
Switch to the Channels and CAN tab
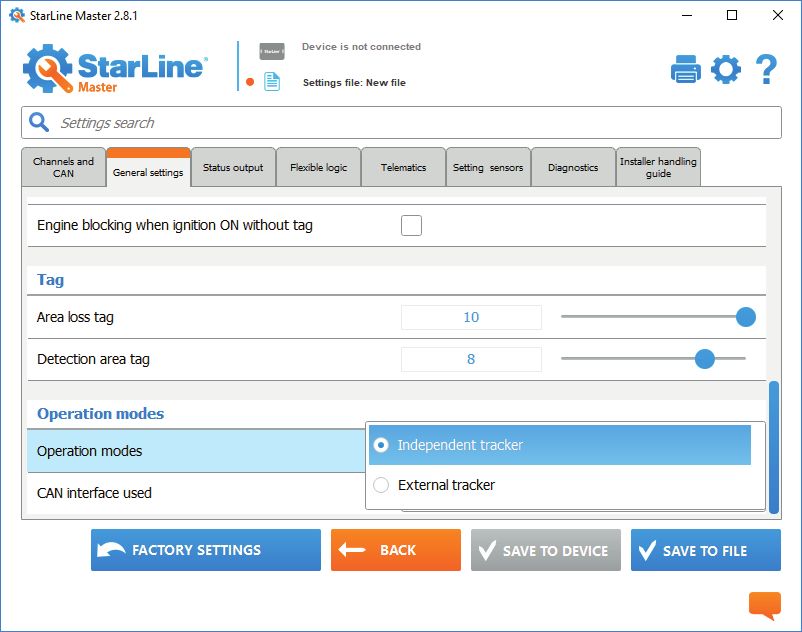tap(63, 167)
